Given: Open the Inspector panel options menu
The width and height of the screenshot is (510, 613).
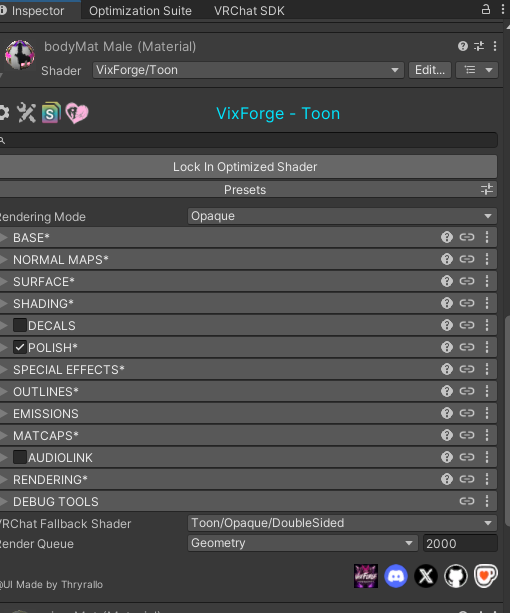Looking at the screenshot, I should tap(503, 9).
